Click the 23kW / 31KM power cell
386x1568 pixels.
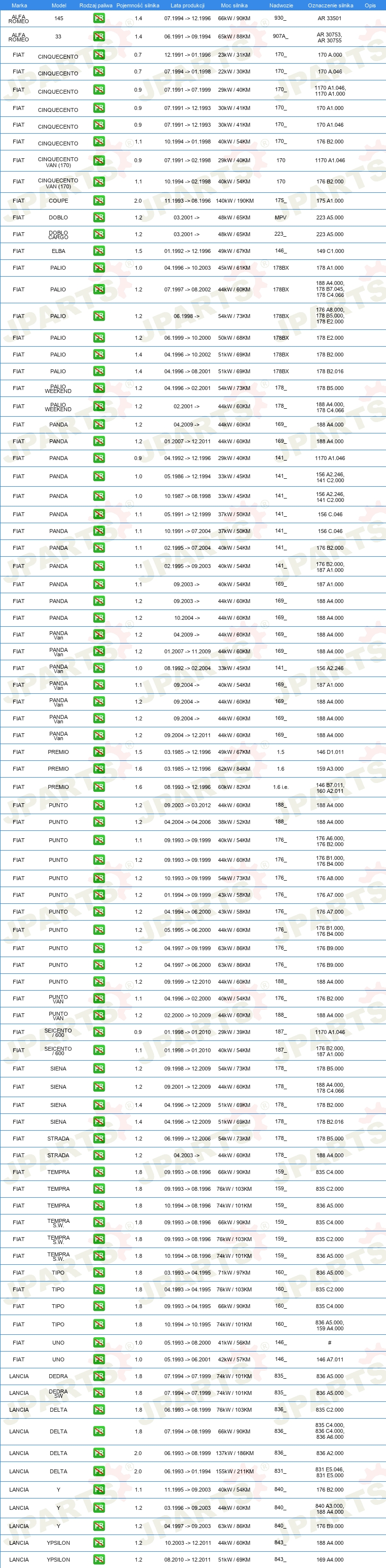[234, 55]
